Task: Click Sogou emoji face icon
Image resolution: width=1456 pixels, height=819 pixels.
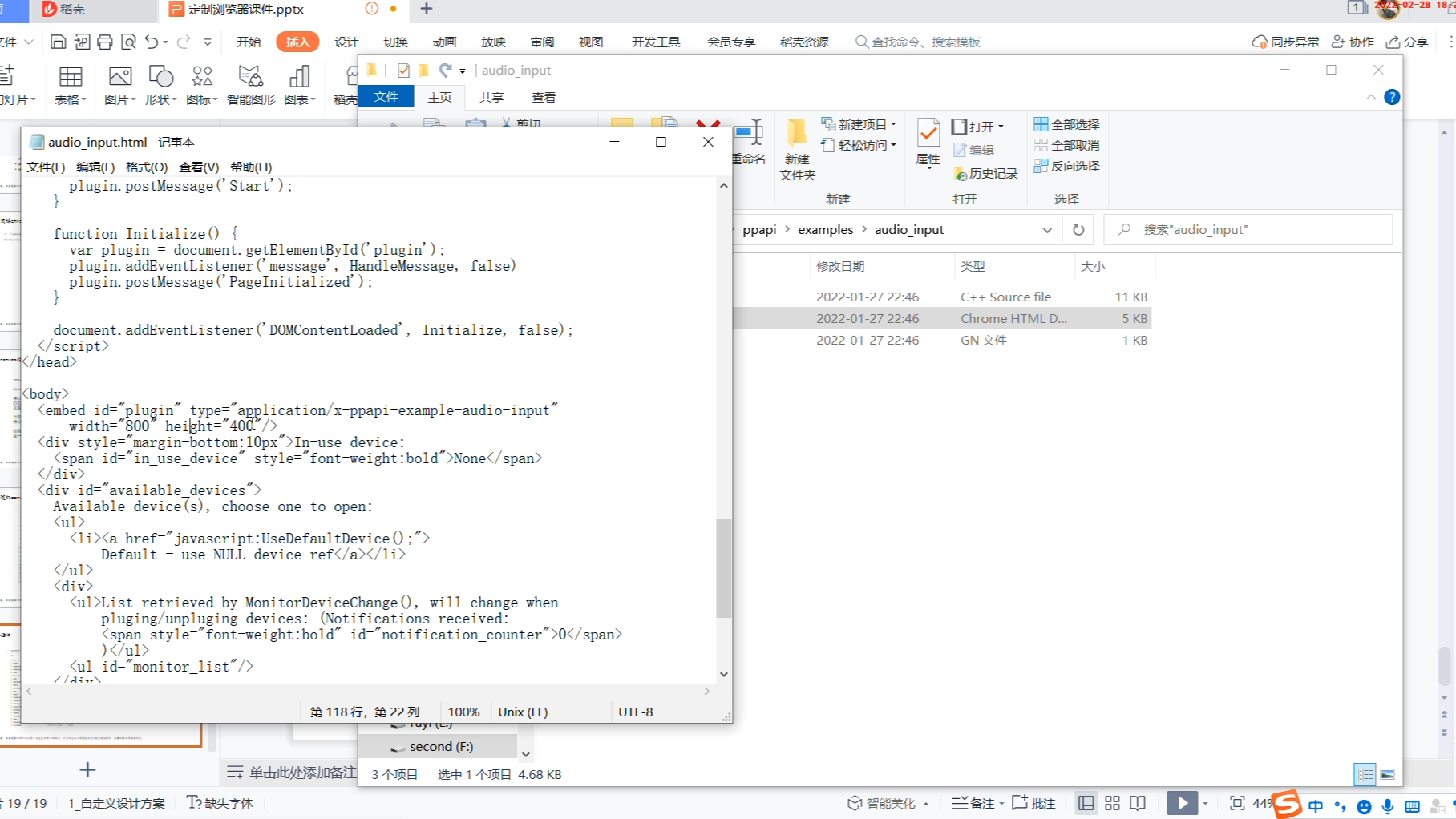Action: [x=1364, y=806]
